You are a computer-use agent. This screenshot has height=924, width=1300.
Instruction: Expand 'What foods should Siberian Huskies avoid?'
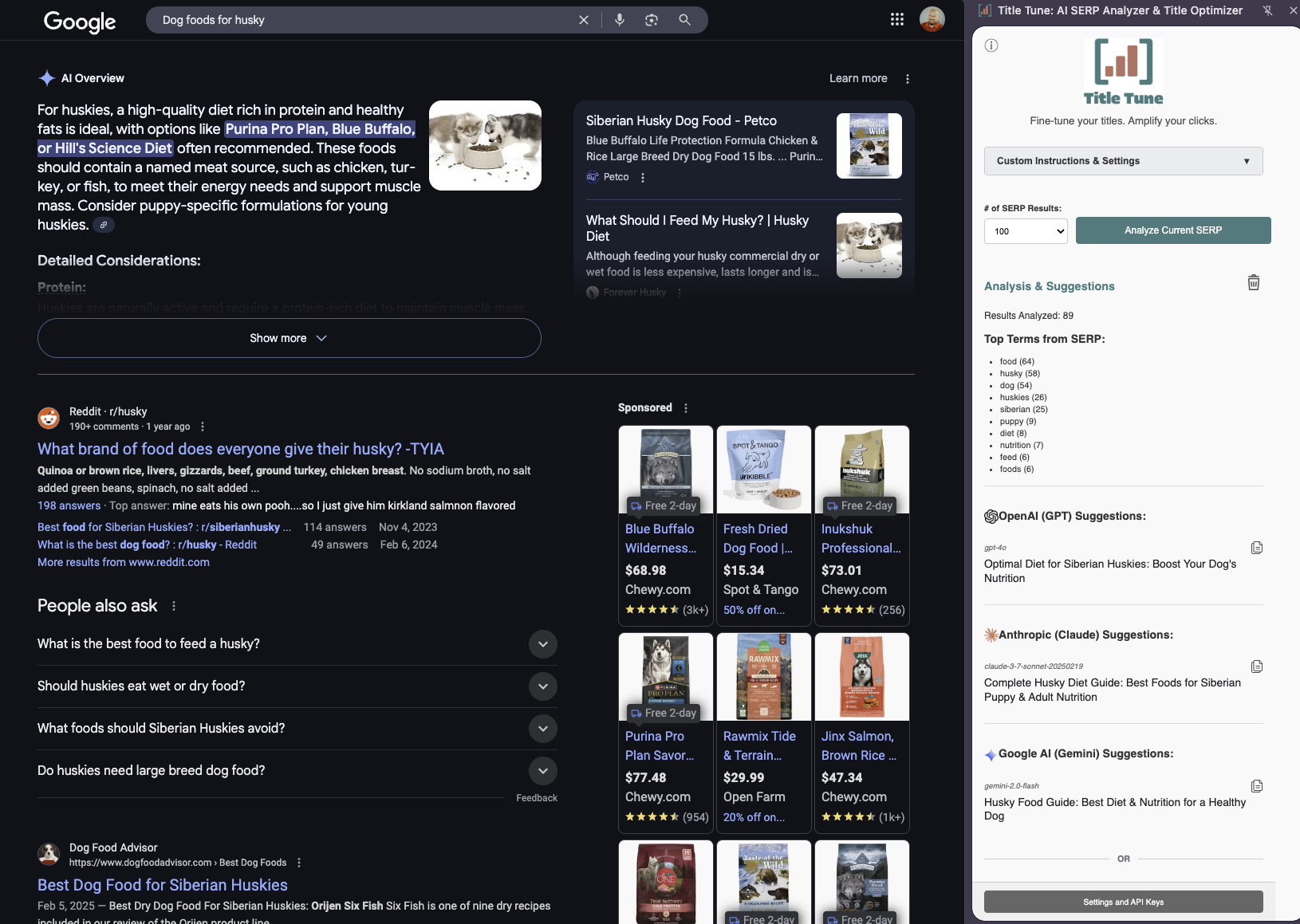click(297, 729)
